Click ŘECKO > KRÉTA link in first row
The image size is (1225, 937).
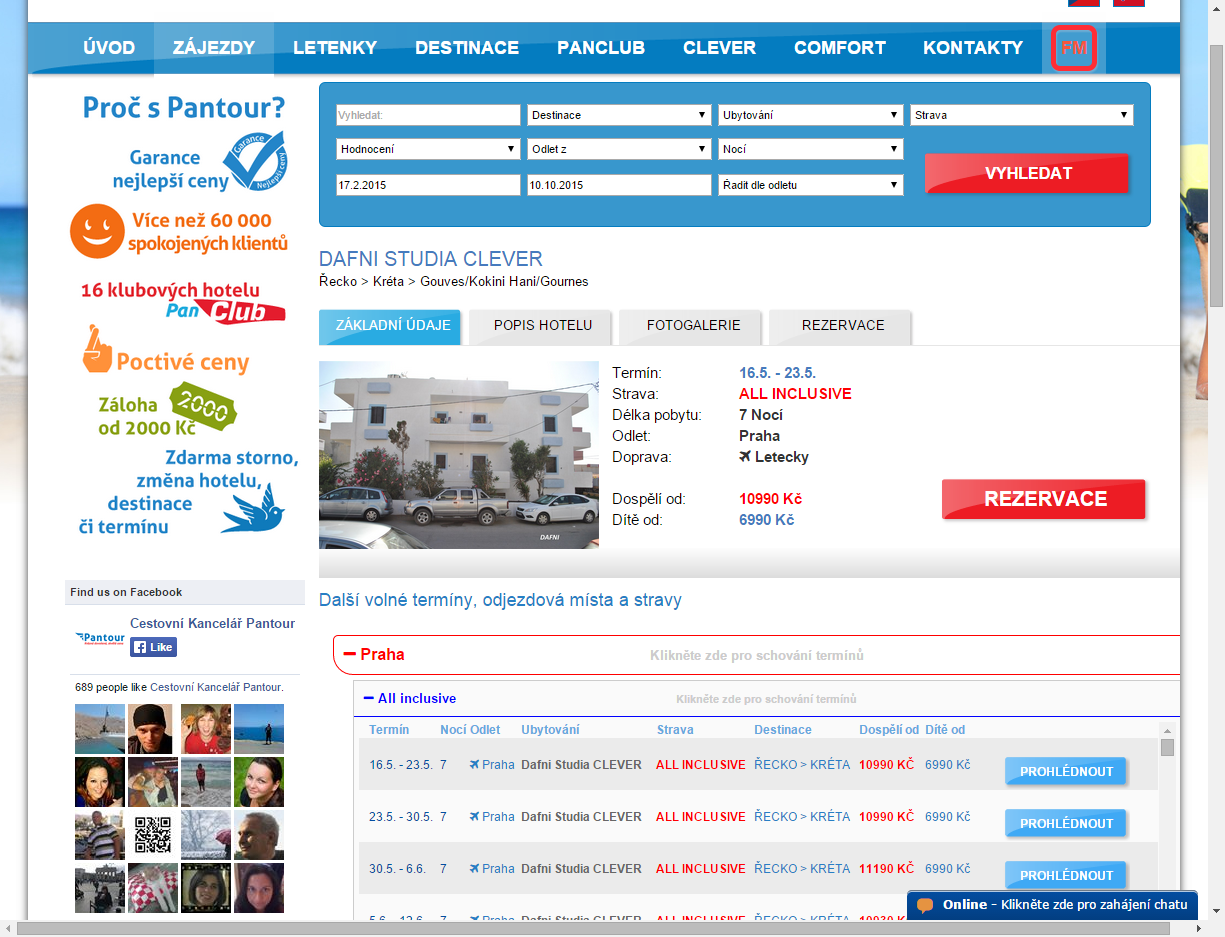(802, 765)
